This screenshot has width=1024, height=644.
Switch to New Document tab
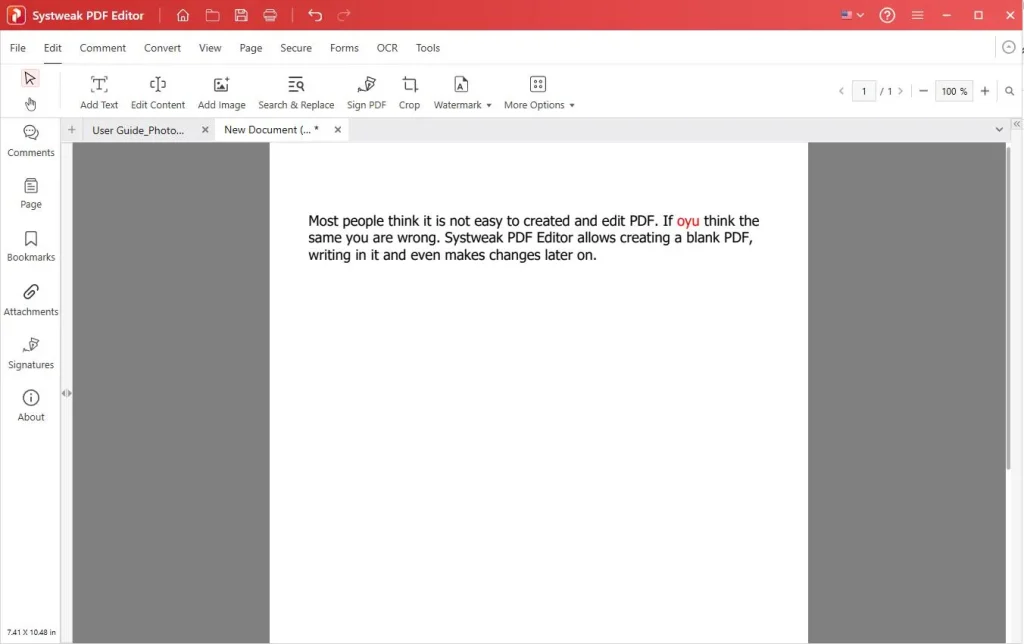click(x=271, y=129)
